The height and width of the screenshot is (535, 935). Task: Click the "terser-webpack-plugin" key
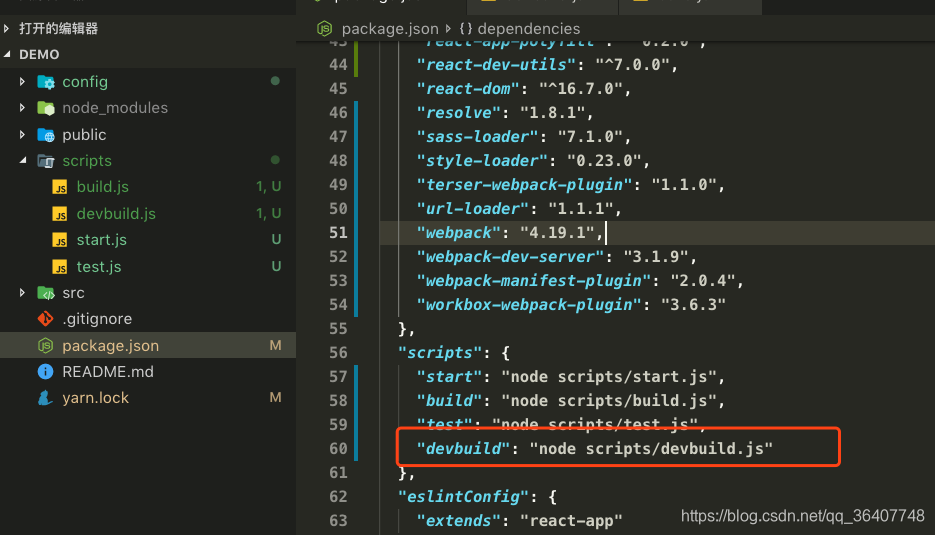(524, 184)
